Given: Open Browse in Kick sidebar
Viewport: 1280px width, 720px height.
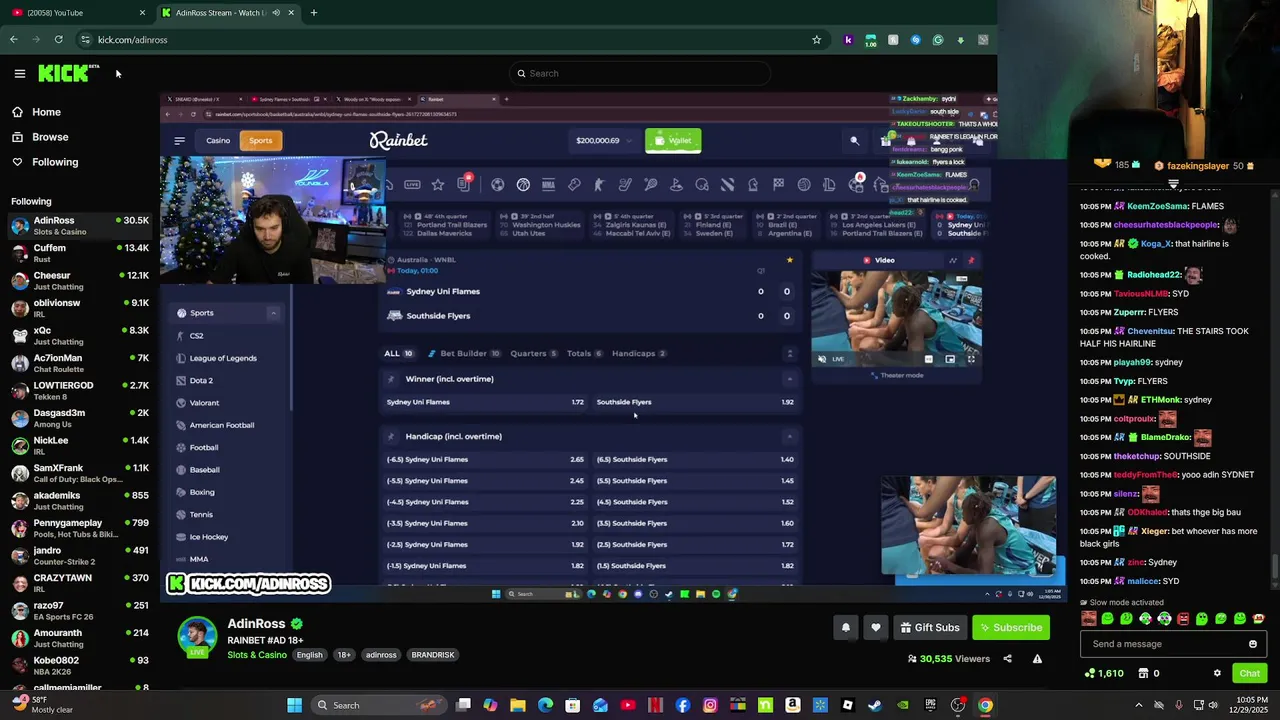Looking at the screenshot, I should pos(50,137).
